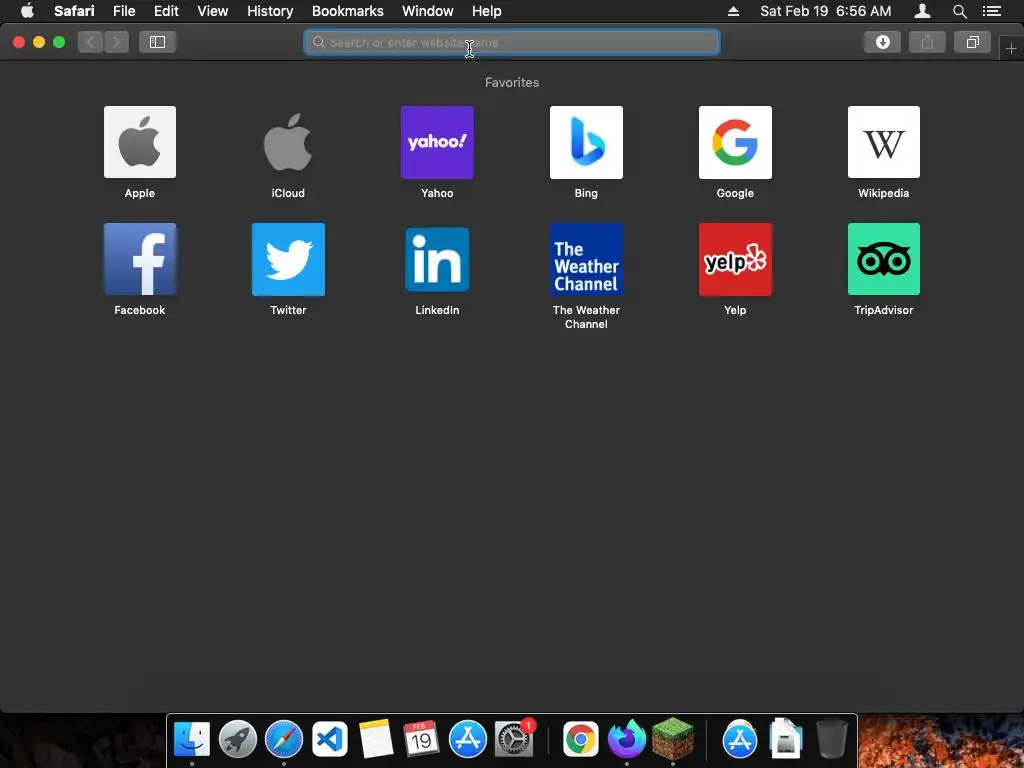Launch Minecraft grass block icon in Dock
This screenshot has width=1024, height=768.
pyautogui.click(x=673, y=738)
